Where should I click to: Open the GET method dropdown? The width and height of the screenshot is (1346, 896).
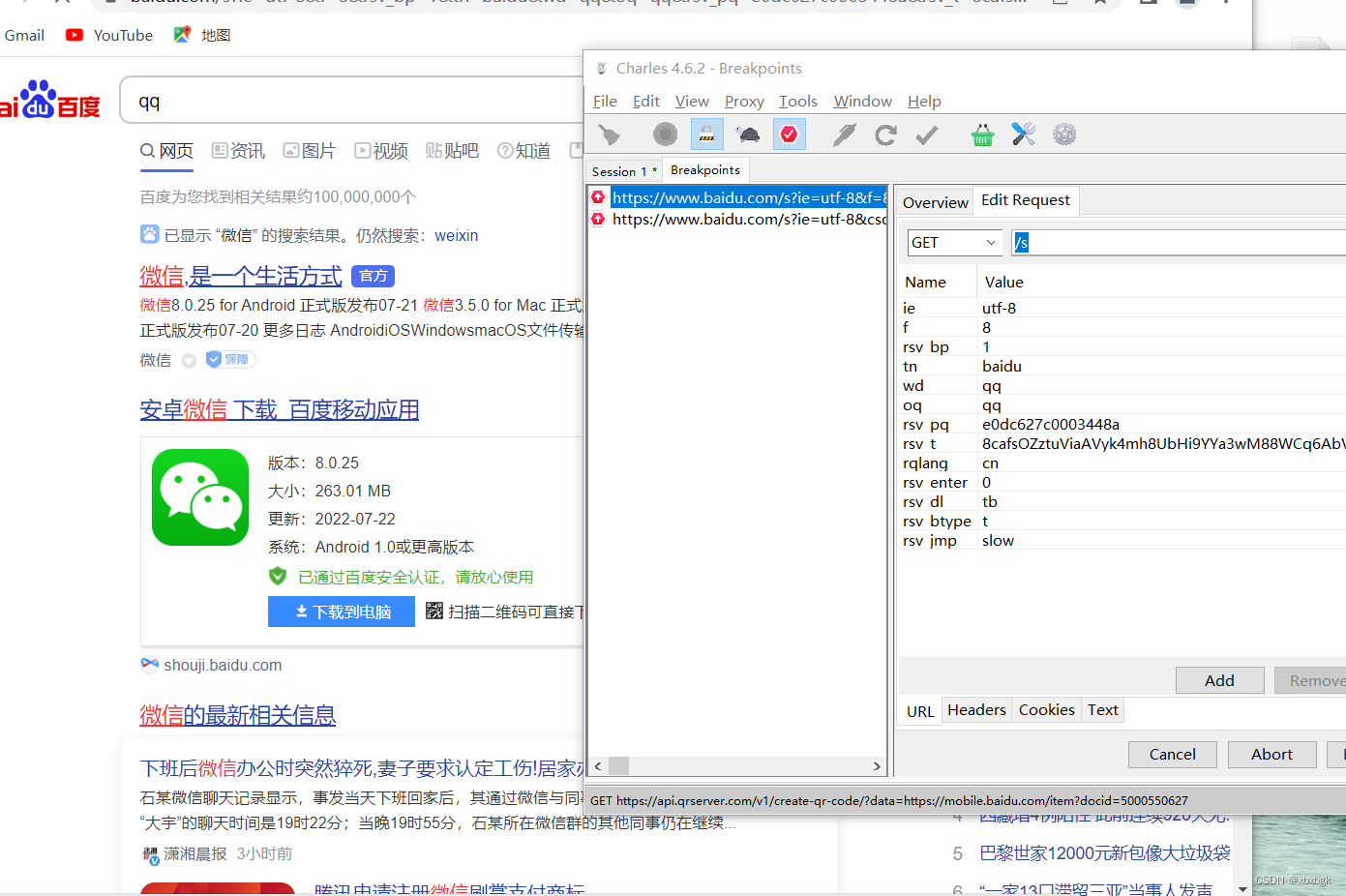click(x=954, y=243)
